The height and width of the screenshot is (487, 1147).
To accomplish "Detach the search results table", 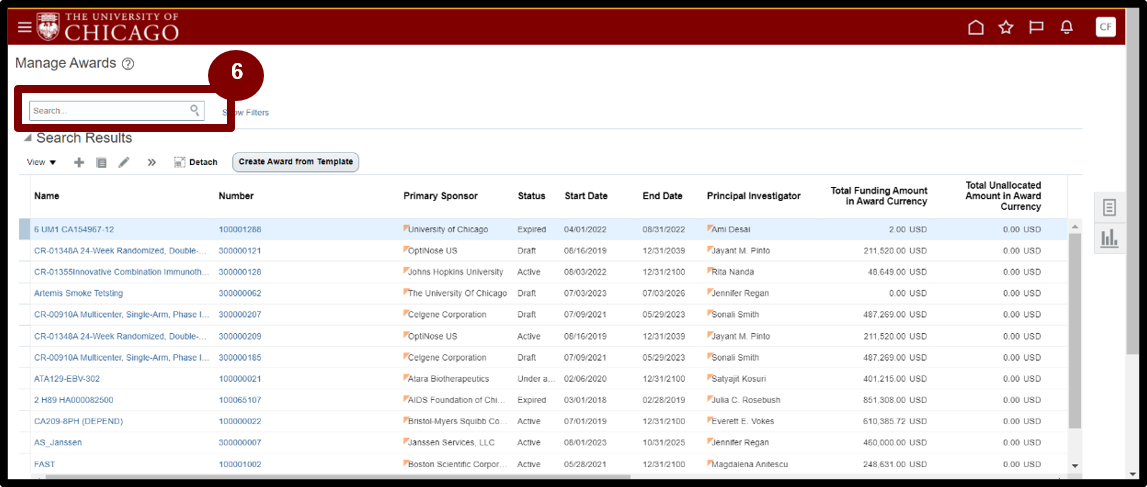I will tap(195, 162).
